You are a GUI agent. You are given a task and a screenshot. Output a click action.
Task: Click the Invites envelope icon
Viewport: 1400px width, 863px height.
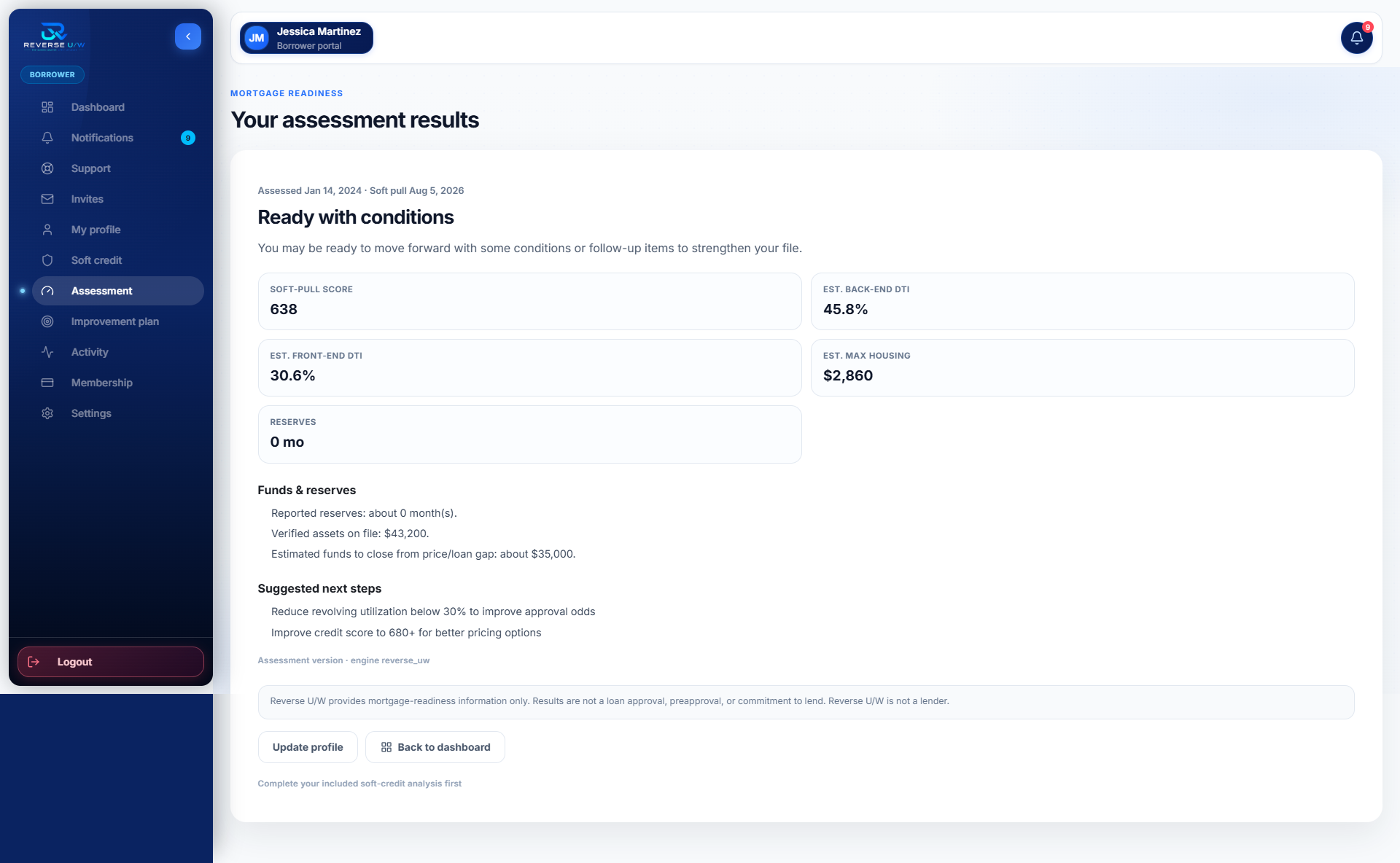(47, 199)
